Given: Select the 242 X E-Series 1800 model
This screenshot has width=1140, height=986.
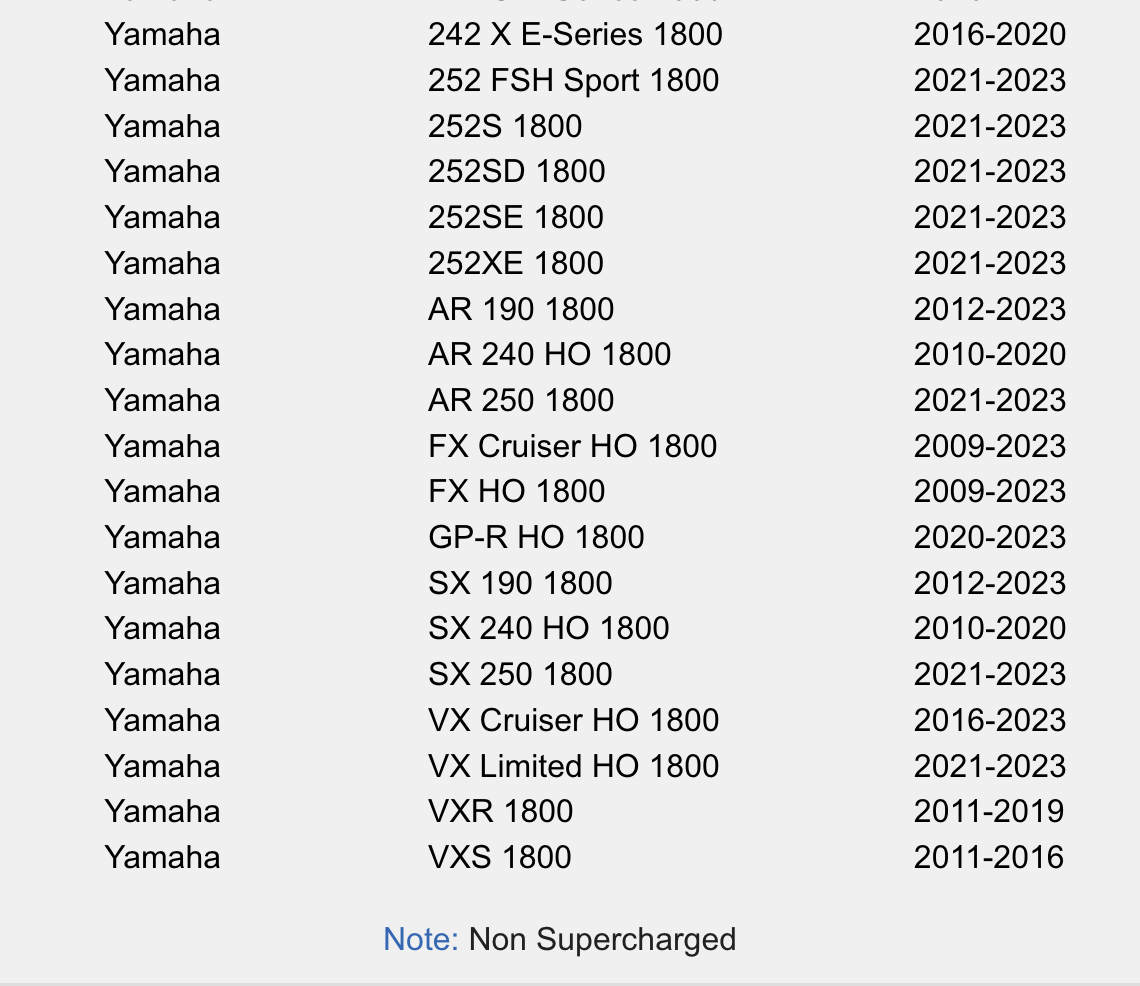Looking at the screenshot, I should (x=575, y=35).
